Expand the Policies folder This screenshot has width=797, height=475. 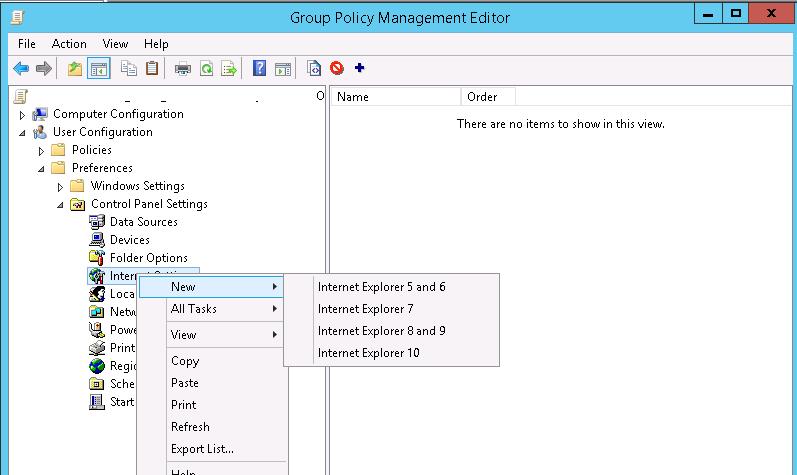41,151
